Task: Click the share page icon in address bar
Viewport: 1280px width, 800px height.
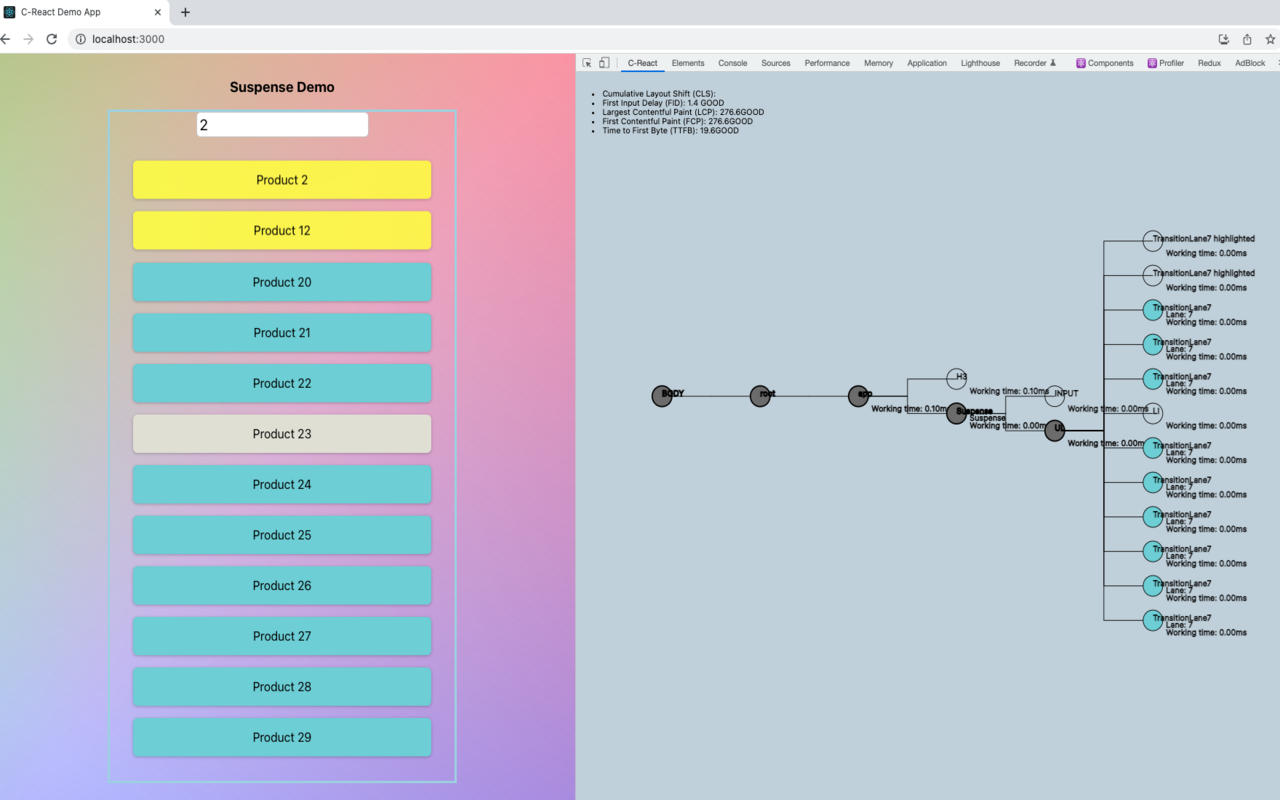Action: tap(1247, 39)
